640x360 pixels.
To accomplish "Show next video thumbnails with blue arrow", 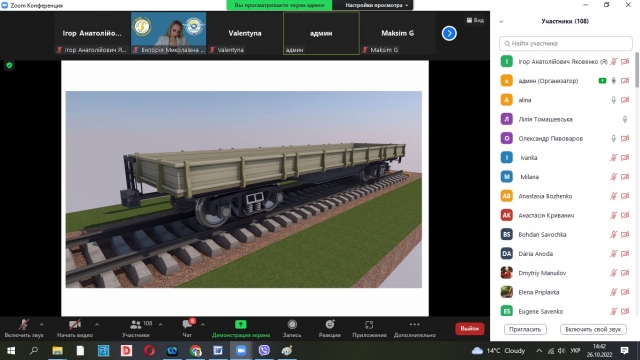I will [449, 33].
